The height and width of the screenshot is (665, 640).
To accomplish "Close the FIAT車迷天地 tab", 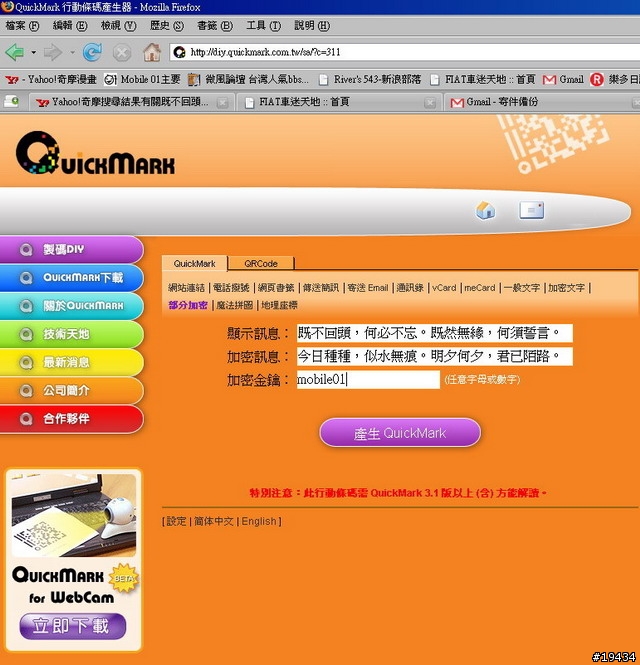I will click(x=430, y=102).
